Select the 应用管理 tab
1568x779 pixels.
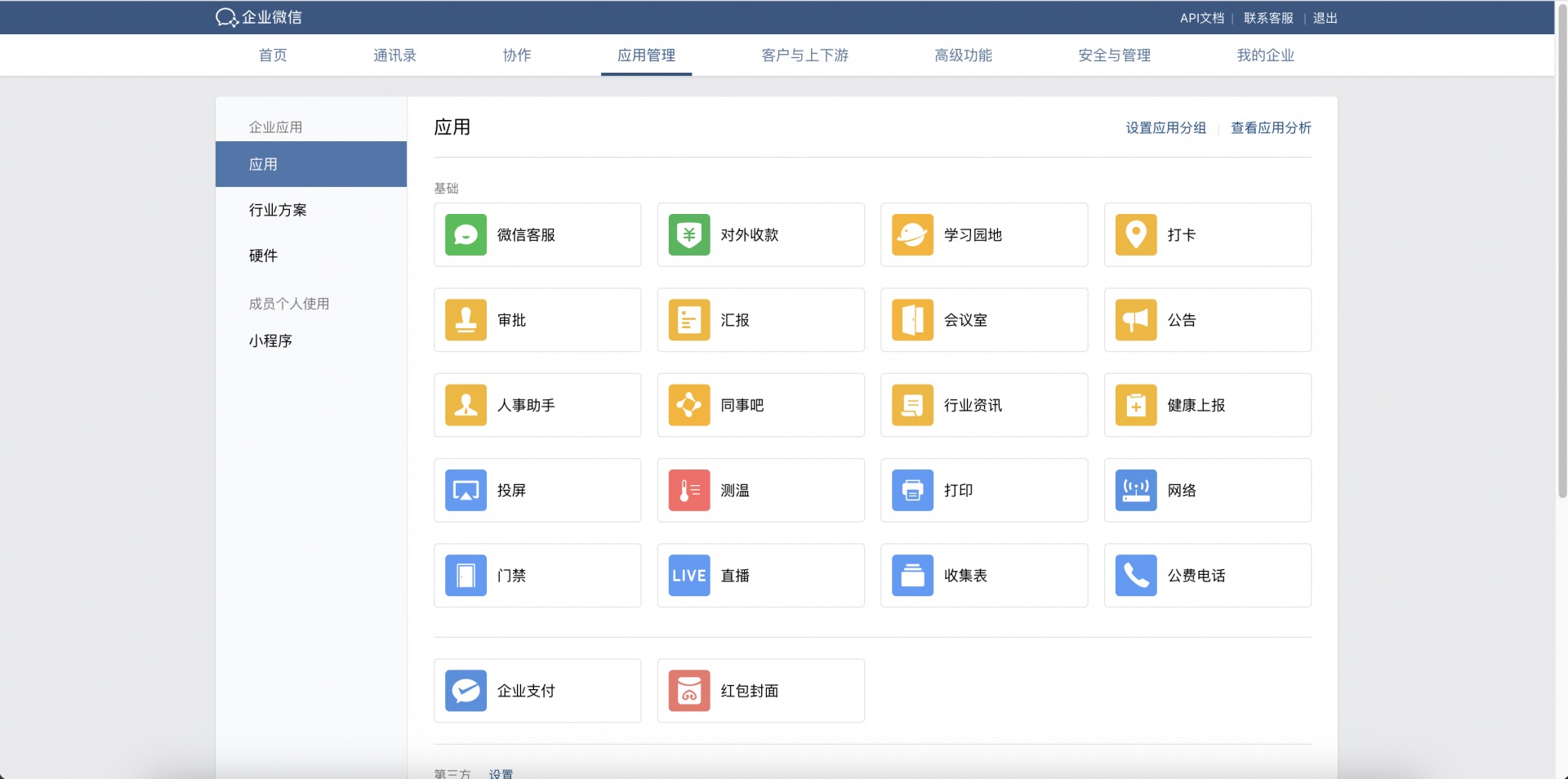point(646,56)
